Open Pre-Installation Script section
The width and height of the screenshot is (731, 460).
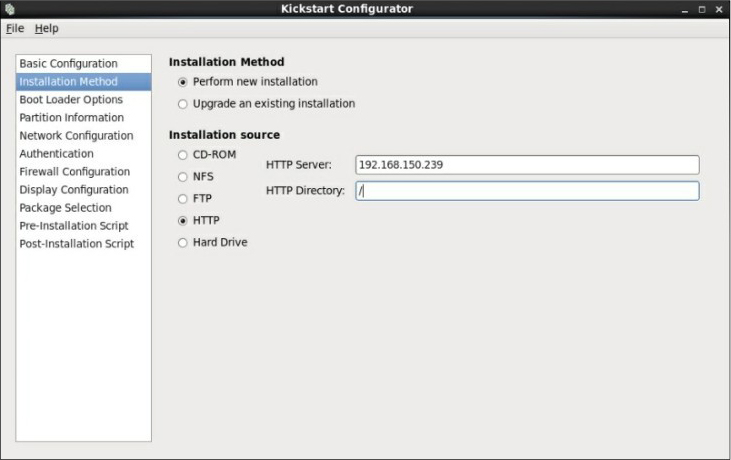pyautogui.click(x=83, y=226)
